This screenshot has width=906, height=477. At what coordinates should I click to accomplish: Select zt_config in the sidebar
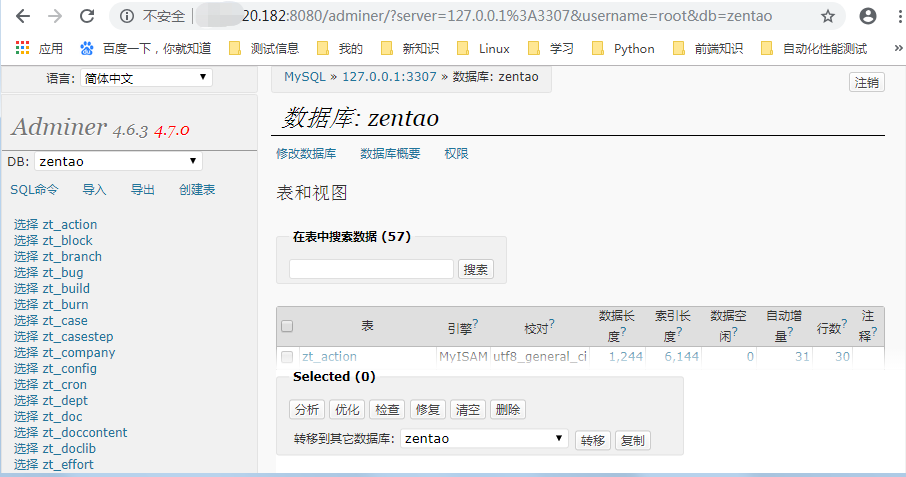coord(69,368)
